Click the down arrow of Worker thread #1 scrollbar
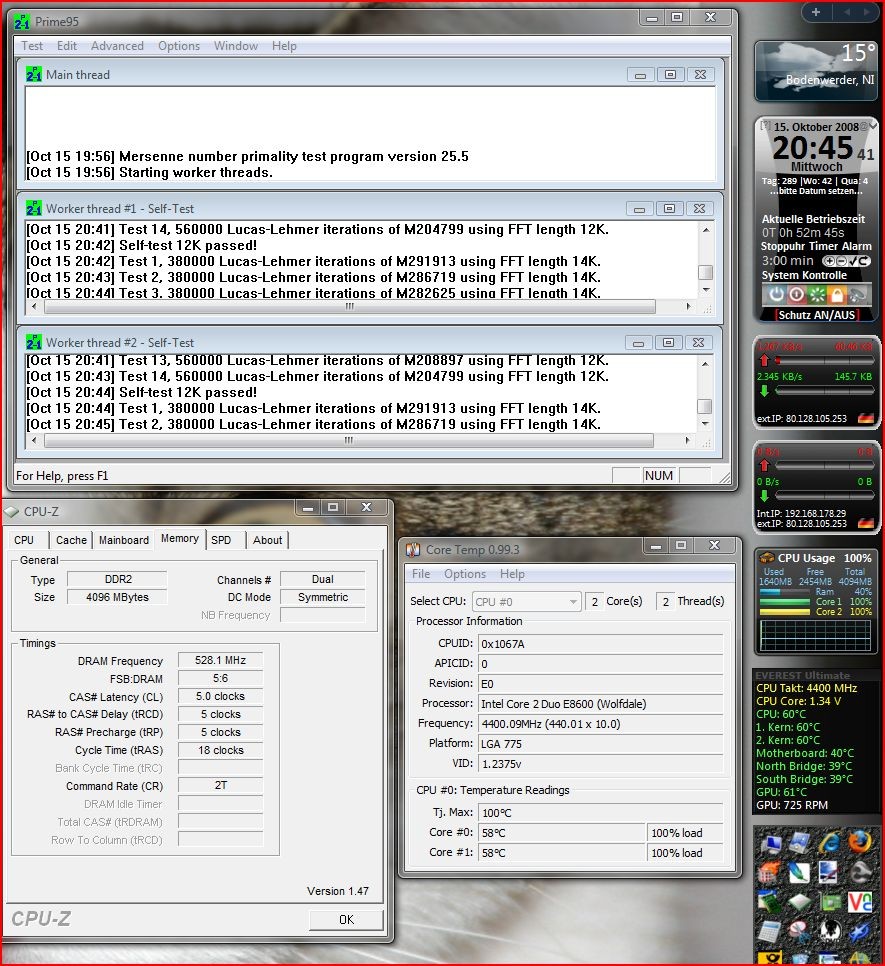This screenshot has width=885, height=966. pyautogui.click(x=706, y=290)
